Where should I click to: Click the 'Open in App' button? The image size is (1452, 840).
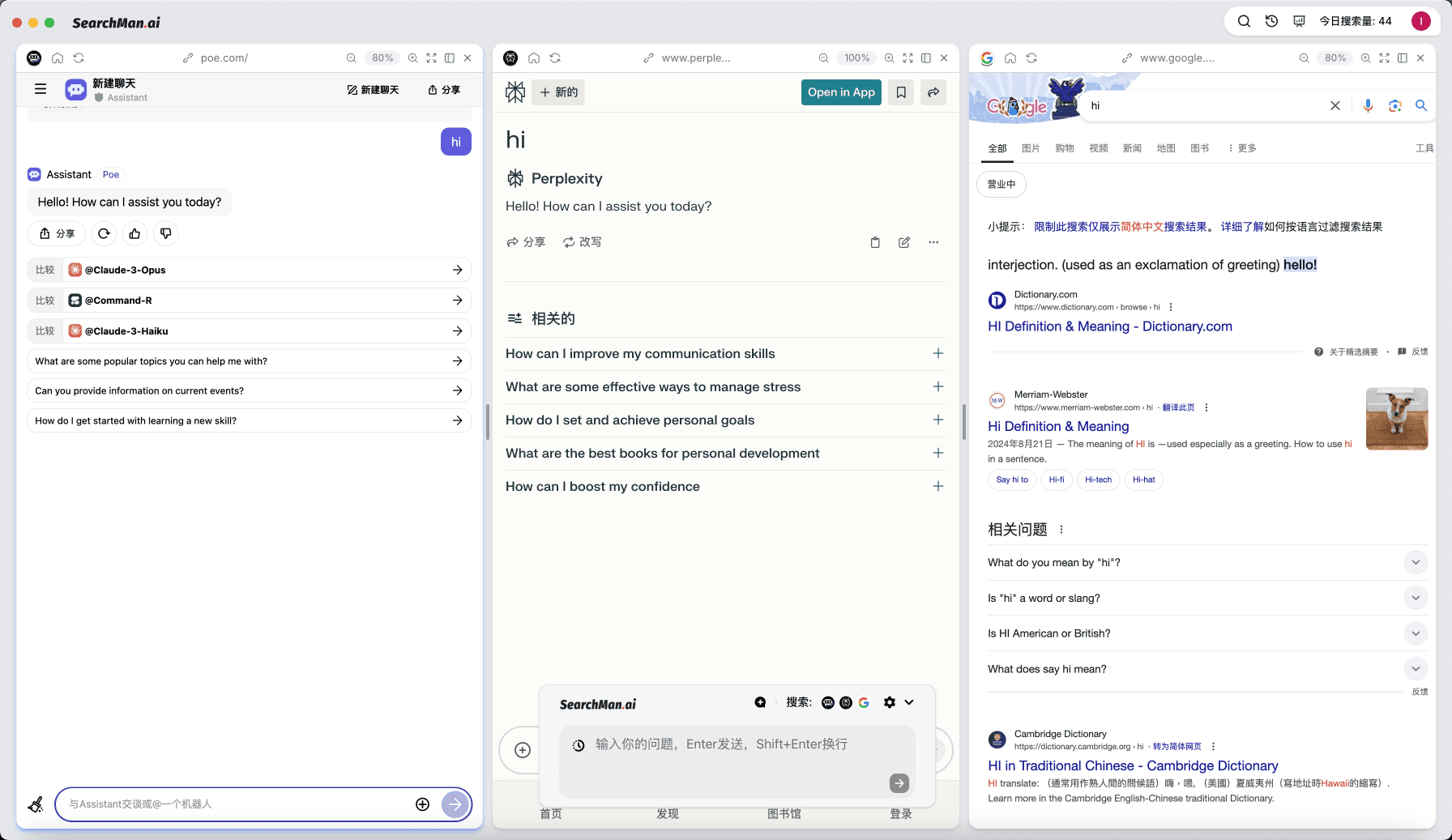tap(841, 92)
